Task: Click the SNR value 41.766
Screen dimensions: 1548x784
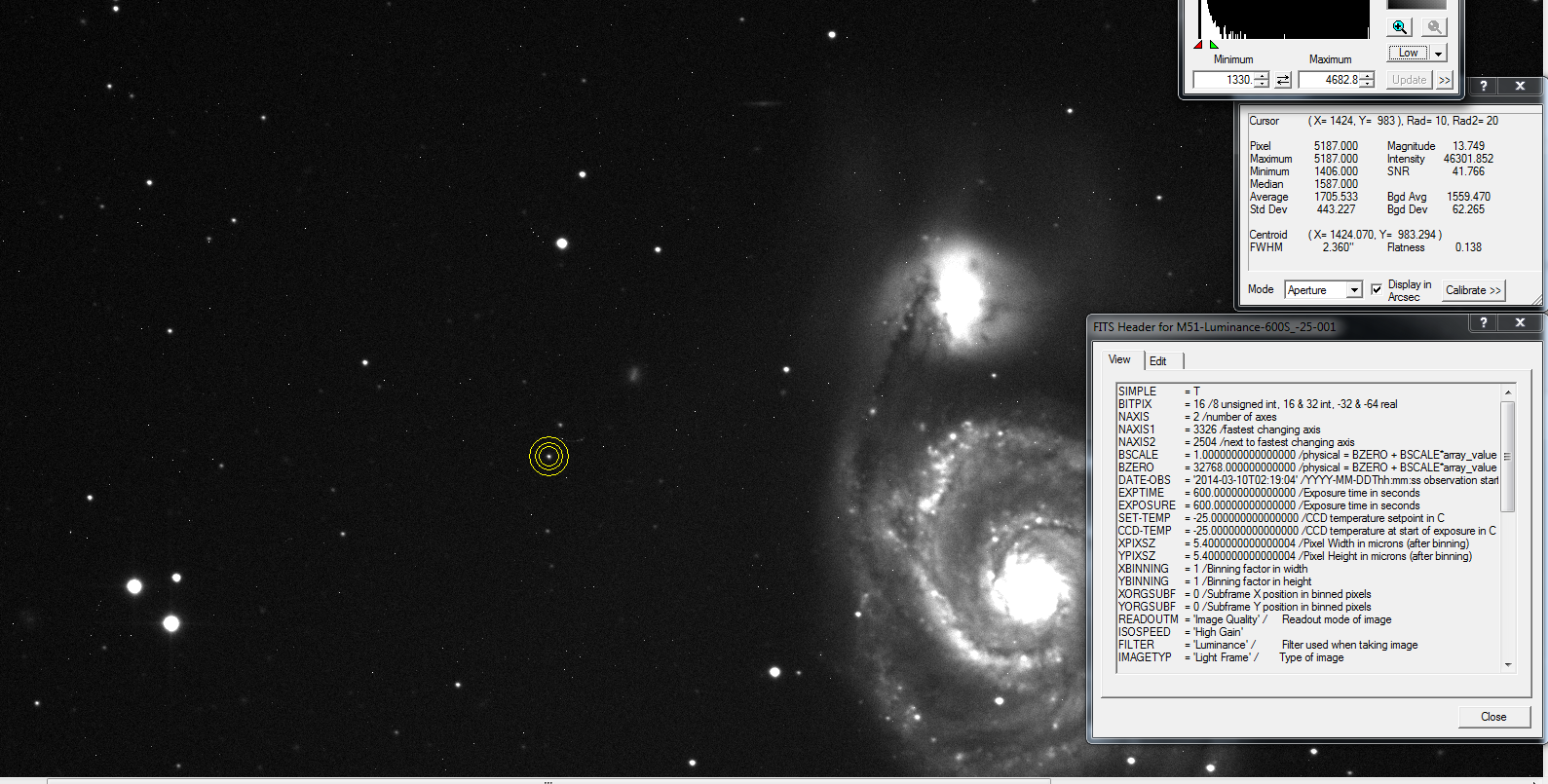Action: 1468,171
